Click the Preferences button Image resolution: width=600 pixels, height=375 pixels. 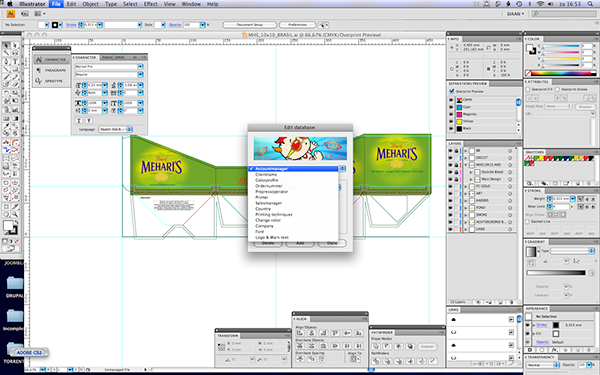pyautogui.click(x=298, y=25)
